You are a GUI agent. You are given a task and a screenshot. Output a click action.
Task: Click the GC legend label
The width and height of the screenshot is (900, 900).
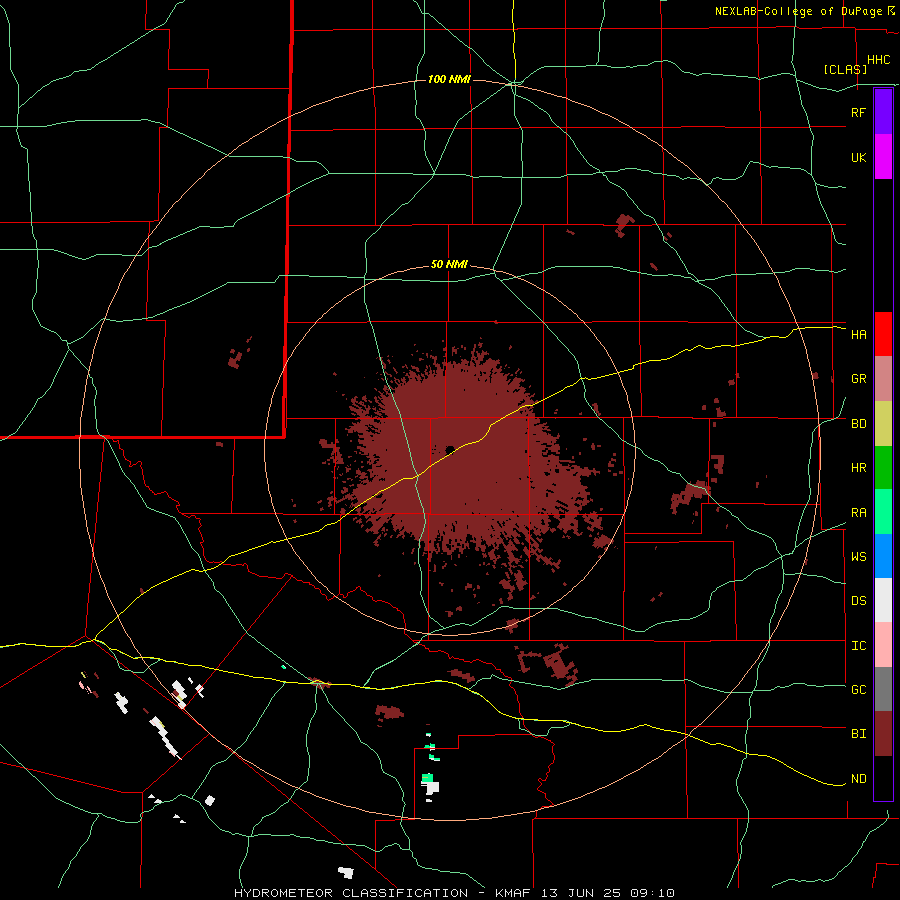click(858, 690)
